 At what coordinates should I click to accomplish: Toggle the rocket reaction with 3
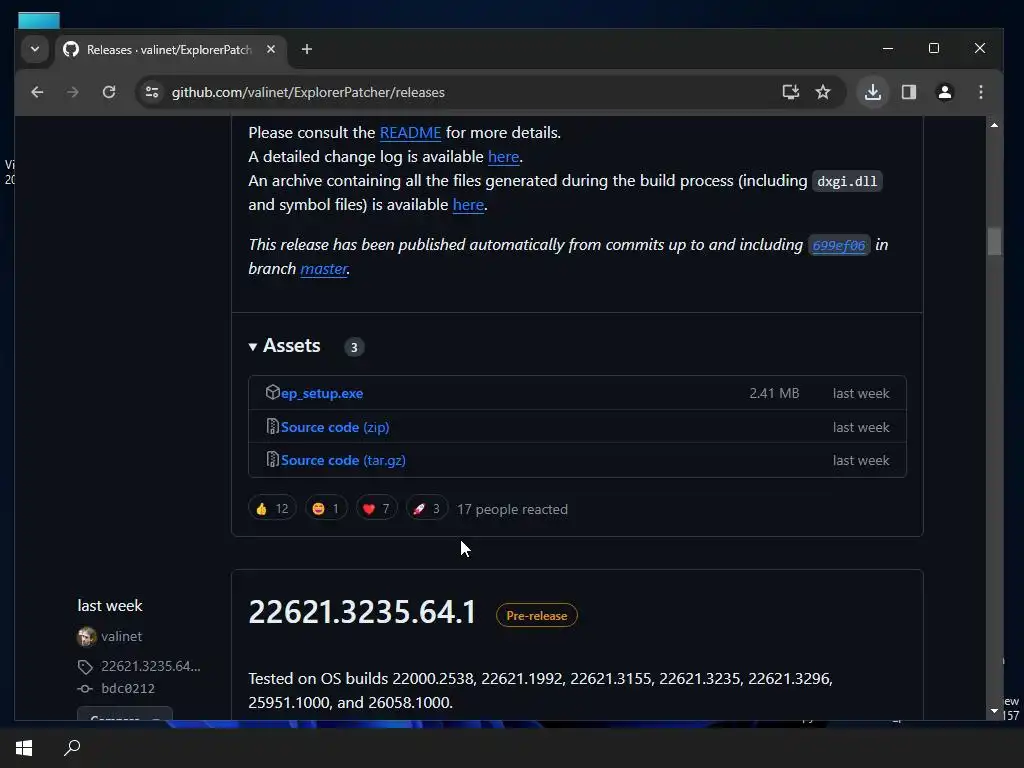[426, 509]
